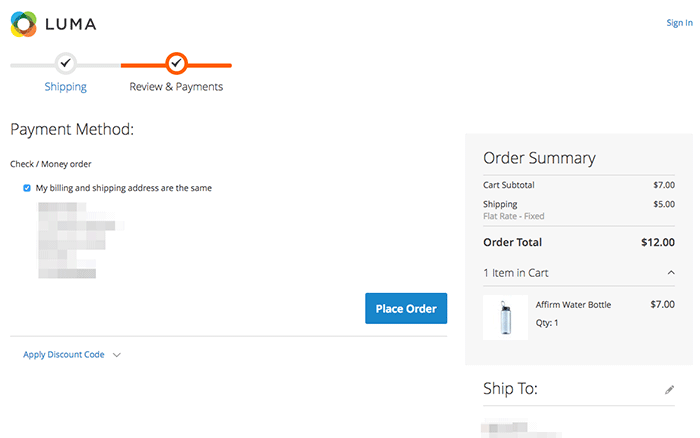Select the Review & Payments step label
700x438 pixels.
pos(176,87)
